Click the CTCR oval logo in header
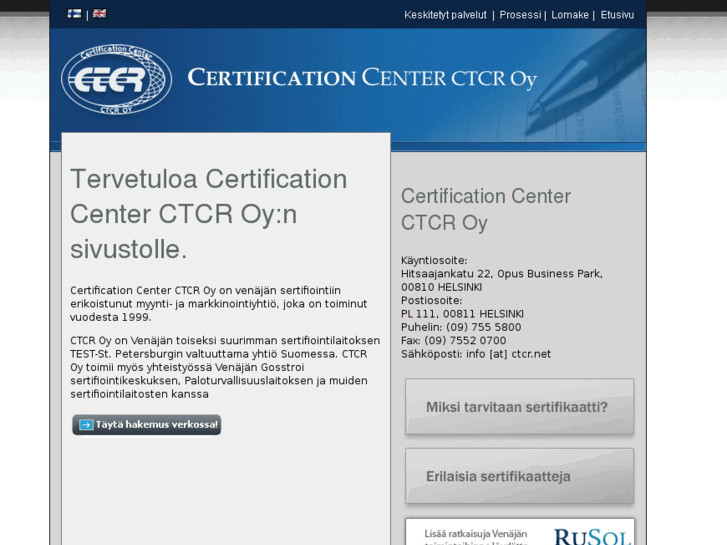 pos(116,79)
